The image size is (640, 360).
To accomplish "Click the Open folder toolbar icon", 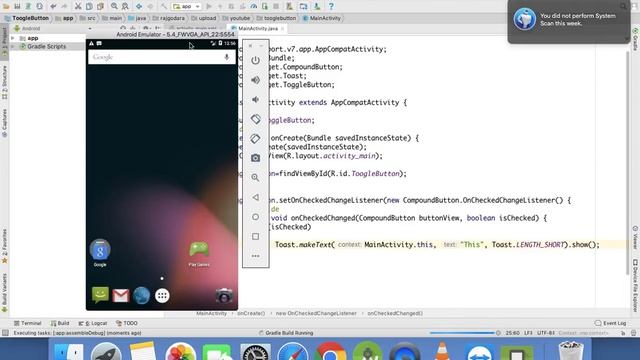I will (6, 6).
